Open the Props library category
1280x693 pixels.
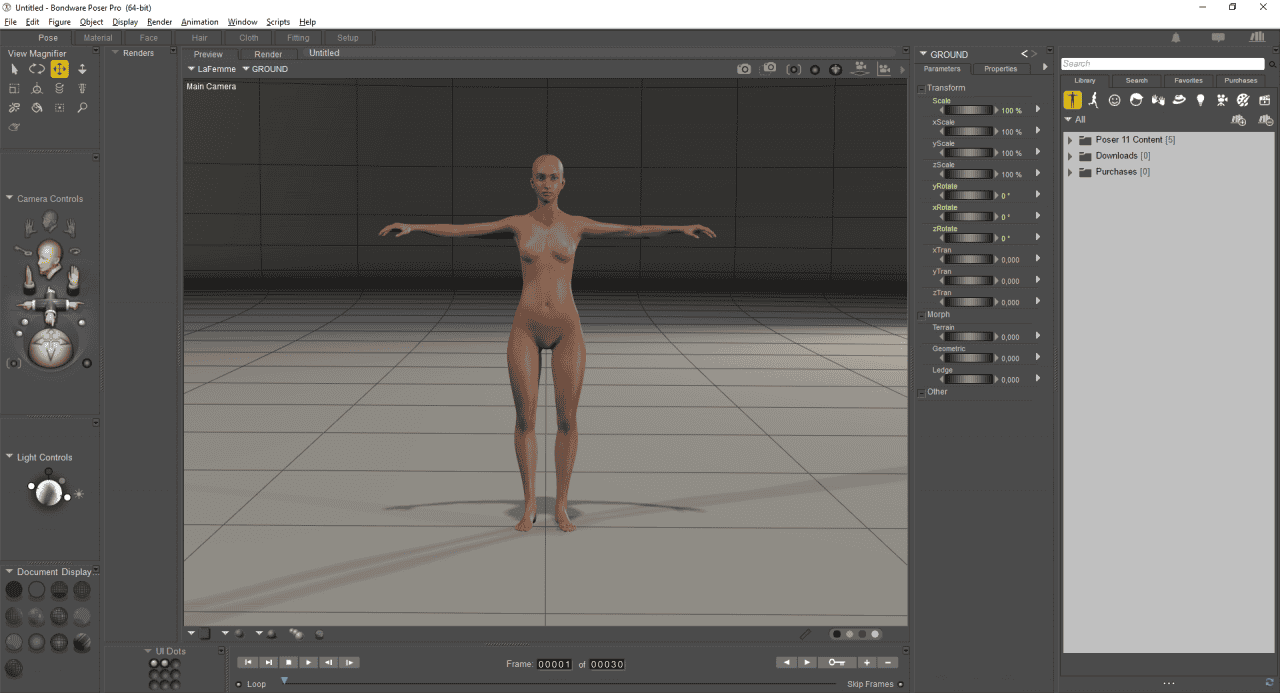pos(1179,100)
